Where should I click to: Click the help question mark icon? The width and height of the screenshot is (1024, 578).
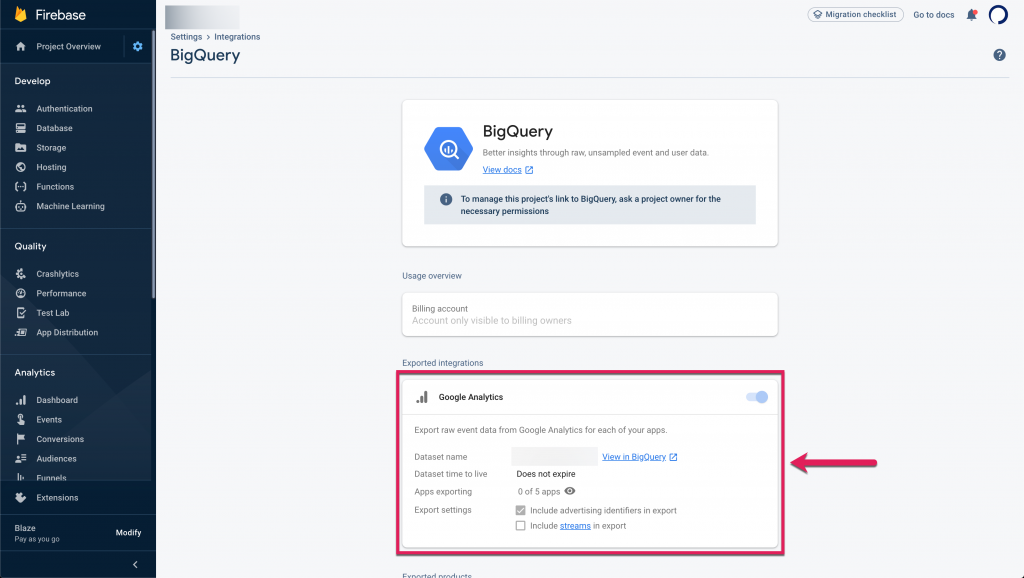click(x=999, y=55)
